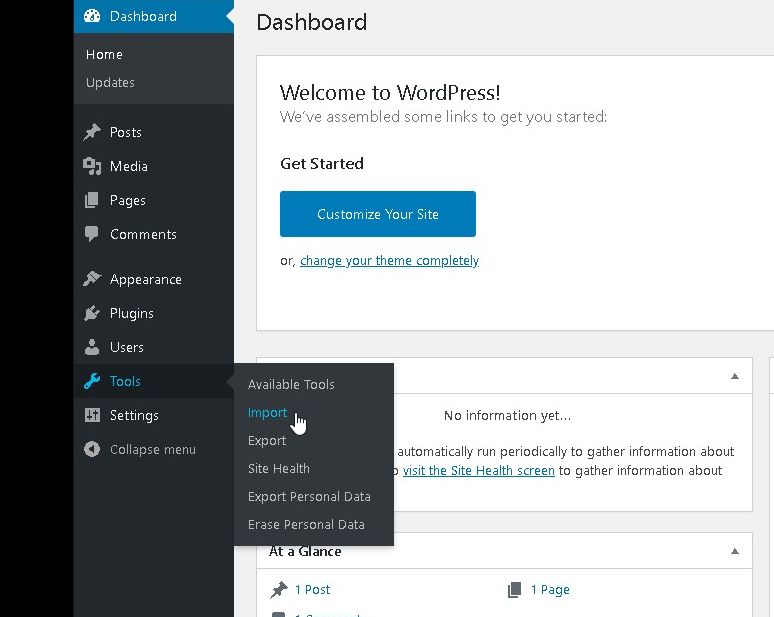Click the Settings sliders icon
This screenshot has width=774, height=617.
(93, 415)
